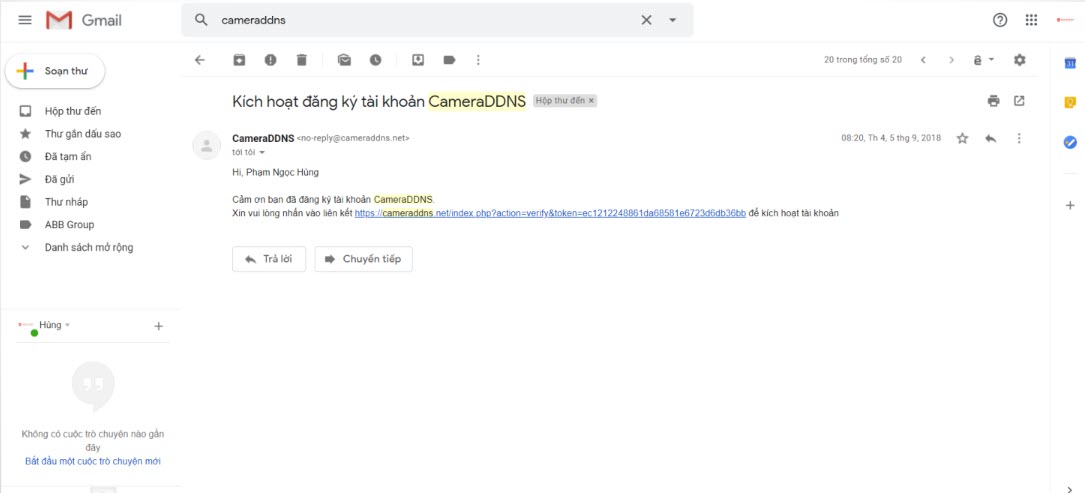Click the Trả lời reply button
Viewport: 1085px width, 493px height.
[269, 259]
